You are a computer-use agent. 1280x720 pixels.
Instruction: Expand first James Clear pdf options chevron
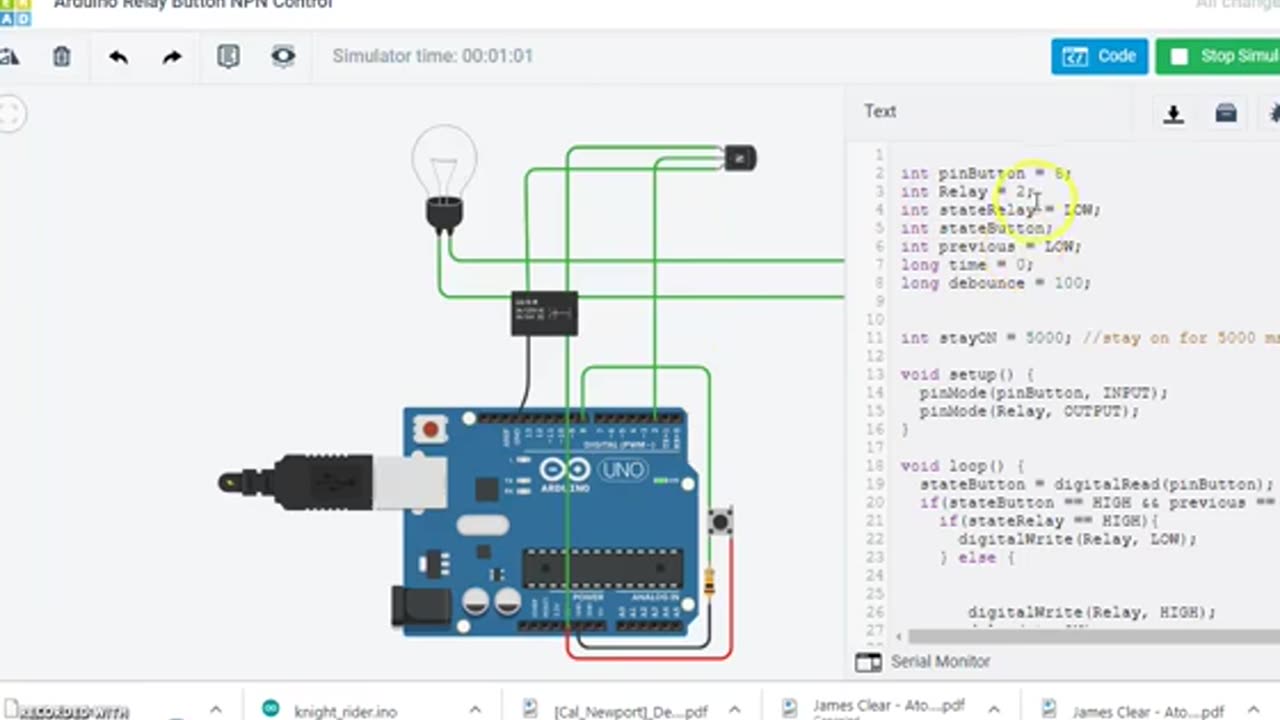995,710
